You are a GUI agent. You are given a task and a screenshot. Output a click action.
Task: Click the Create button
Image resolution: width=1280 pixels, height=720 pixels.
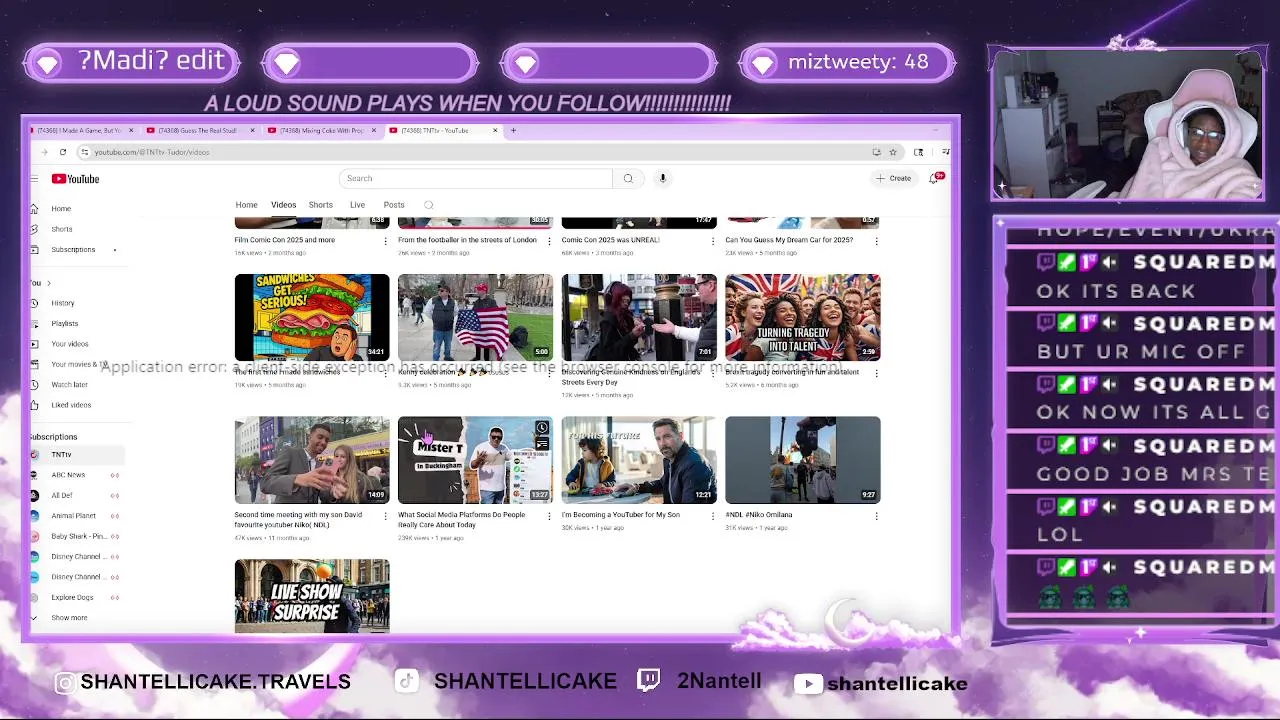point(893,178)
